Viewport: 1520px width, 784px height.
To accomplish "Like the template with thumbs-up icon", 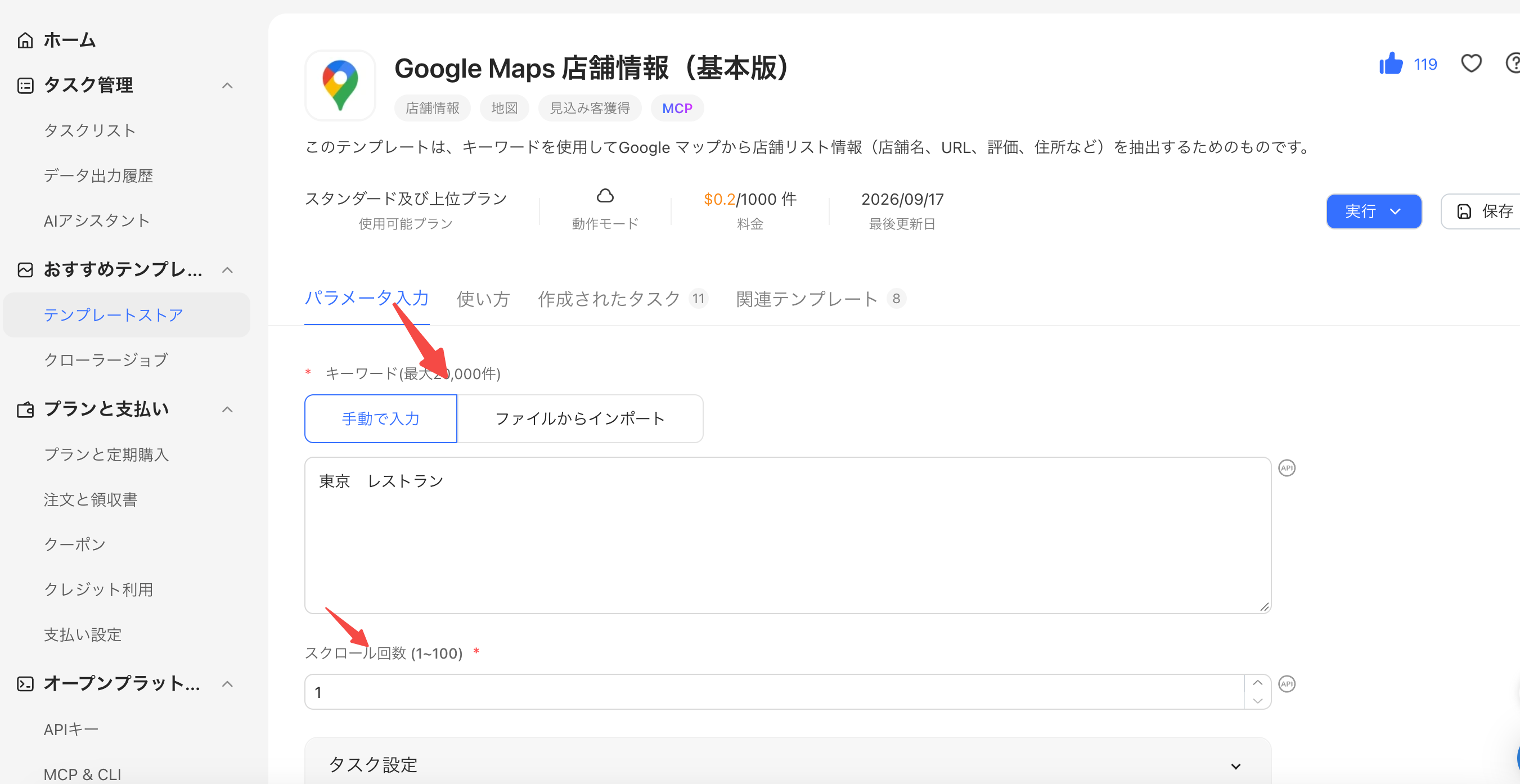I will pyautogui.click(x=1391, y=64).
